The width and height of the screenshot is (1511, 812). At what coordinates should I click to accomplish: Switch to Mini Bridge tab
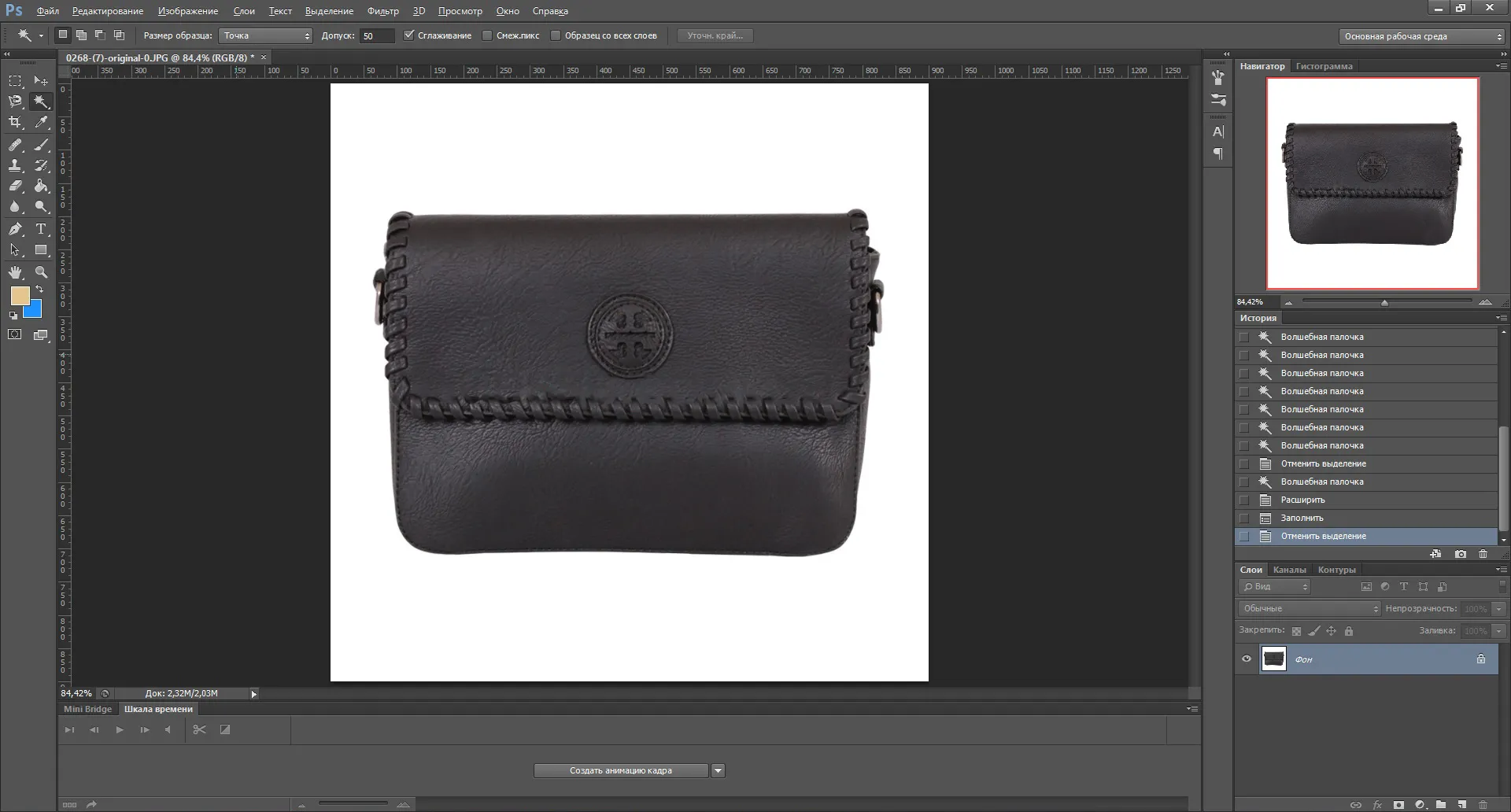click(87, 709)
